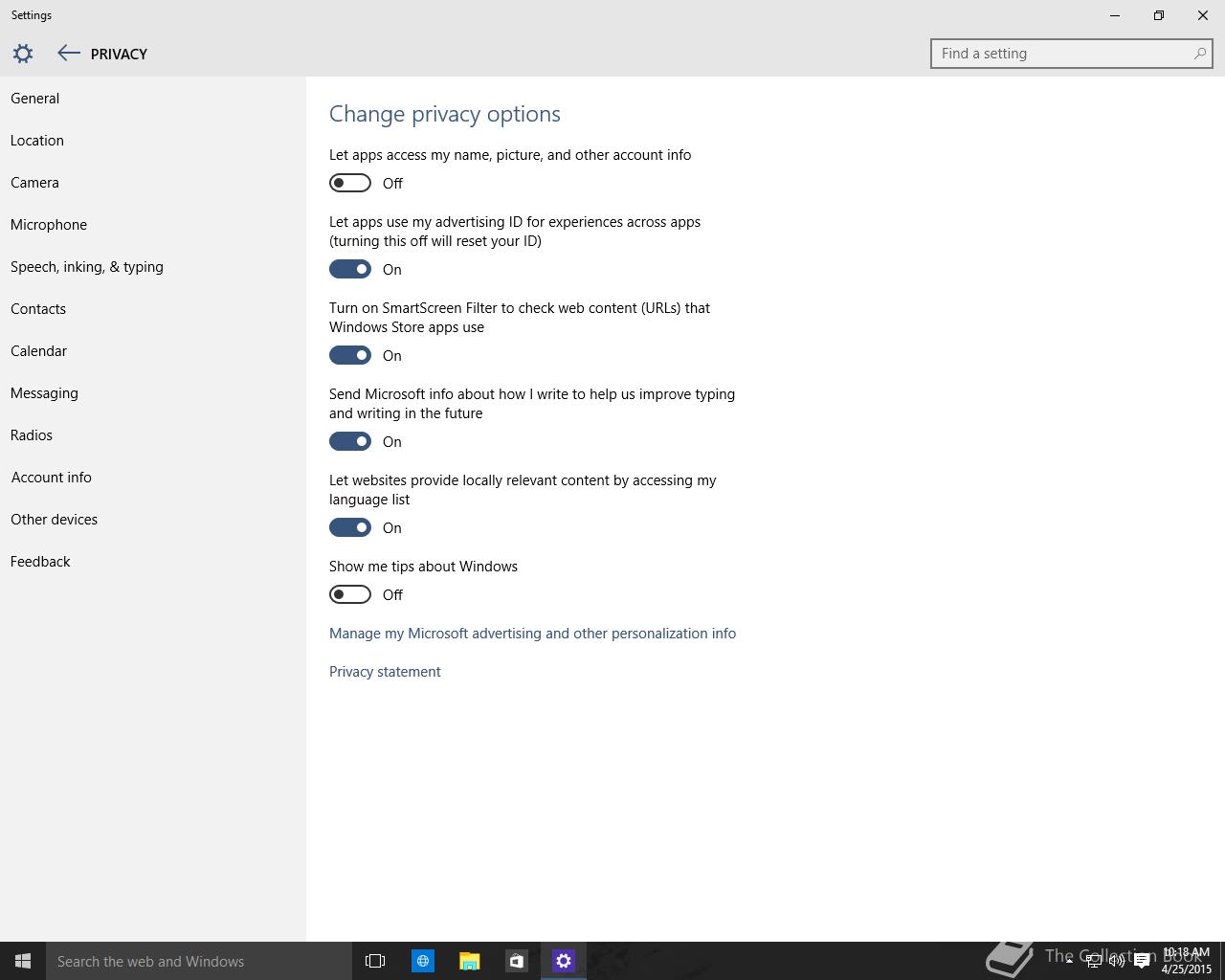Image resolution: width=1225 pixels, height=980 pixels.
Task: Select the Settings app taskbar button
Action: click(564, 961)
